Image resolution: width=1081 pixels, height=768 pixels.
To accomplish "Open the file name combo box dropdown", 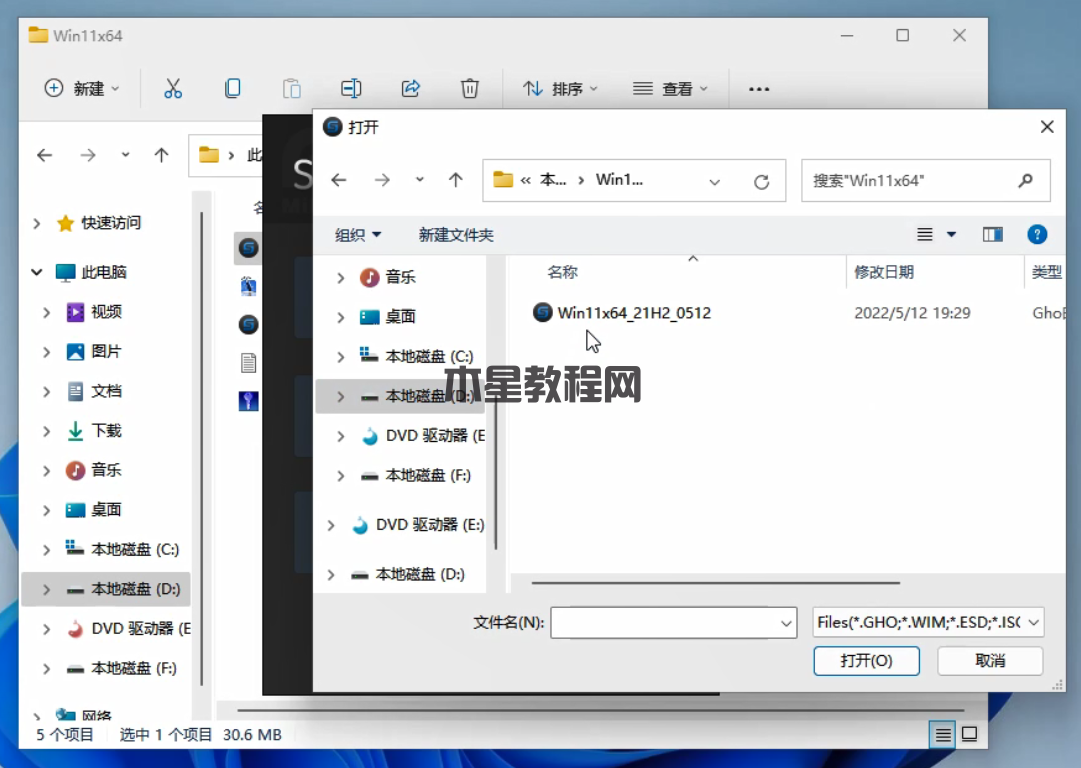I will pyautogui.click(x=786, y=623).
